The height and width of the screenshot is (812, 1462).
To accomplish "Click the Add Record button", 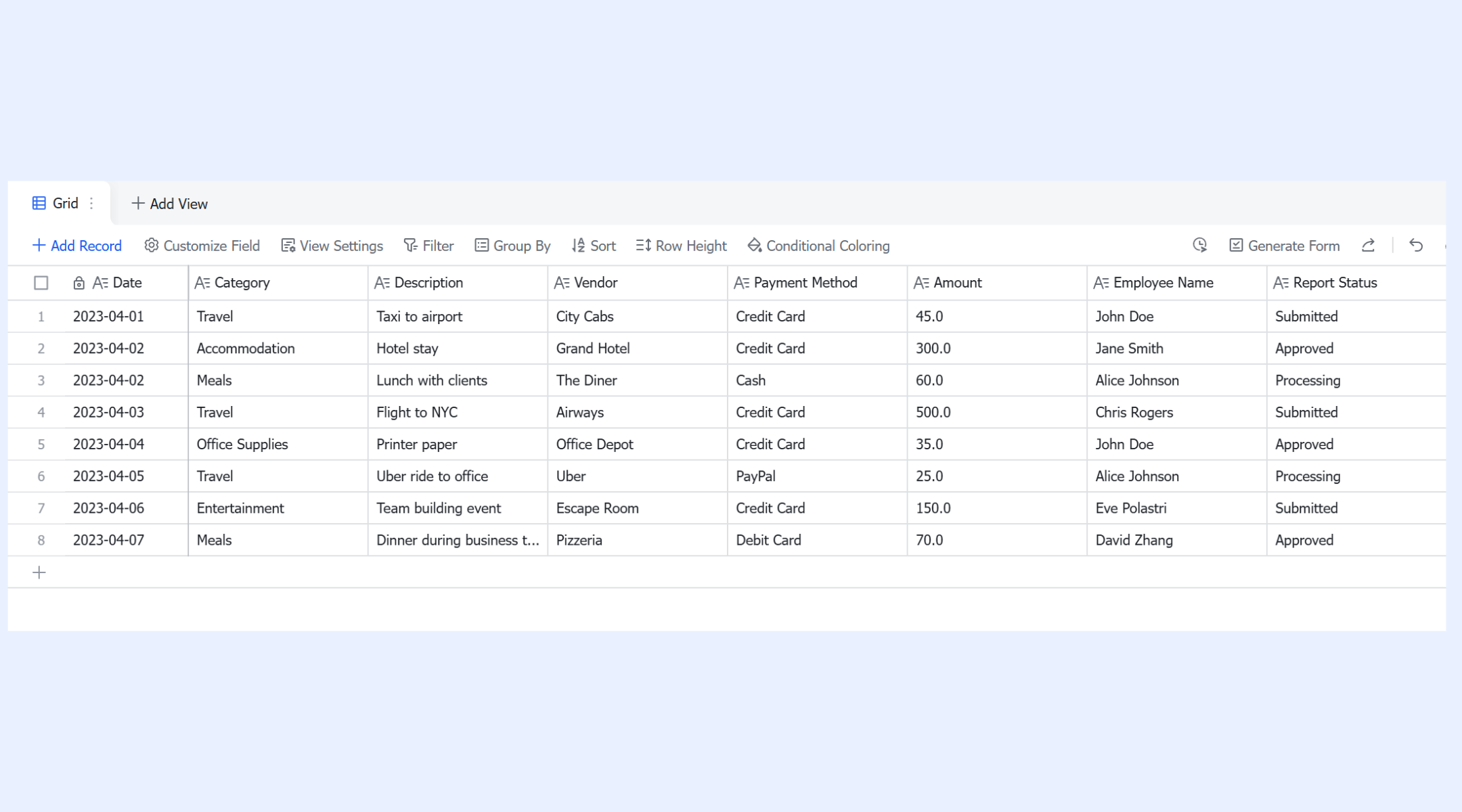I will click(76, 246).
